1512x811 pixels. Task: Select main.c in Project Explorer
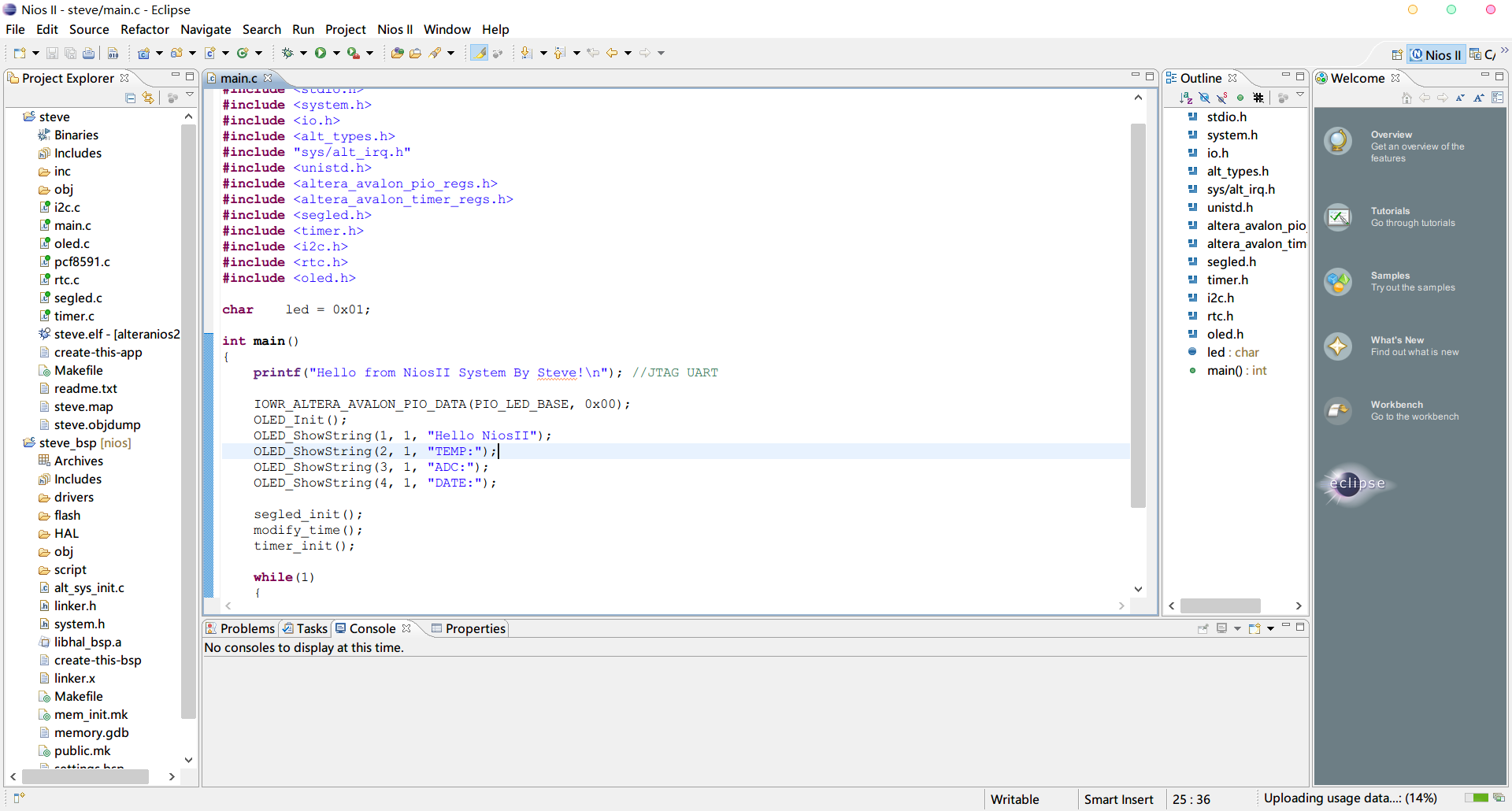[x=72, y=225]
